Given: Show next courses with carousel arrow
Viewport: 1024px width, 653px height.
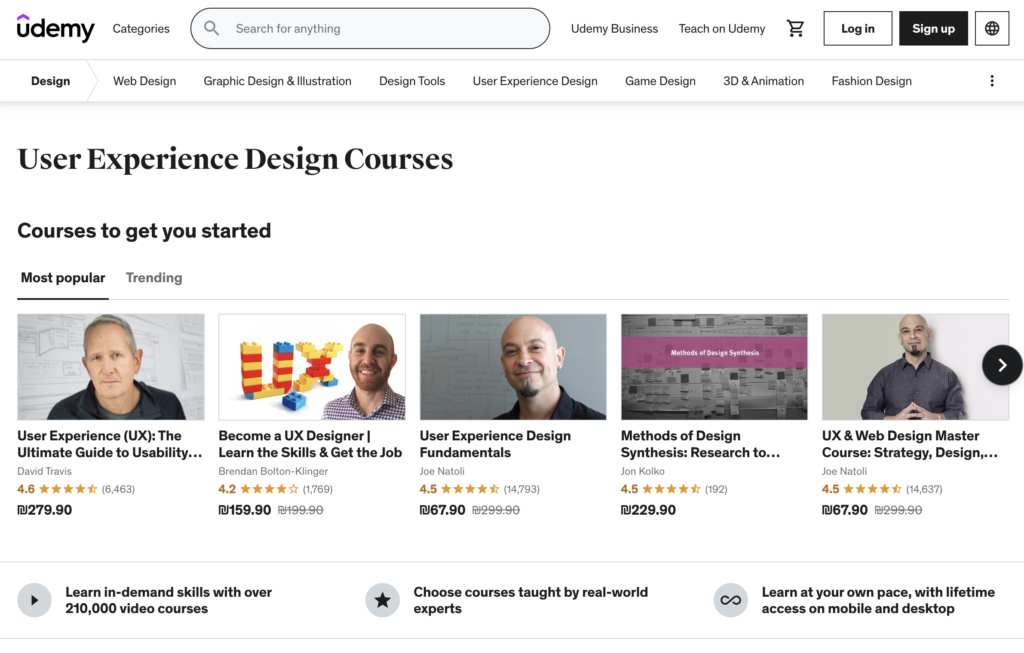Looking at the screenshot, I should (x=1002, y=366).
